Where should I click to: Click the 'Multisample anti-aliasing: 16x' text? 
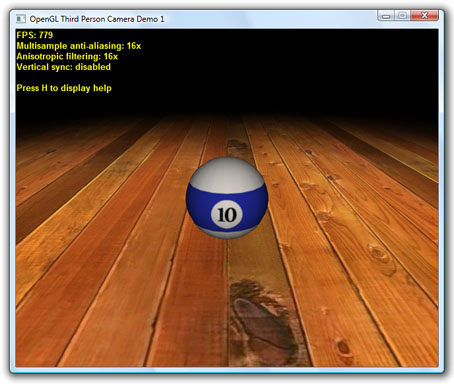(79, 46)
